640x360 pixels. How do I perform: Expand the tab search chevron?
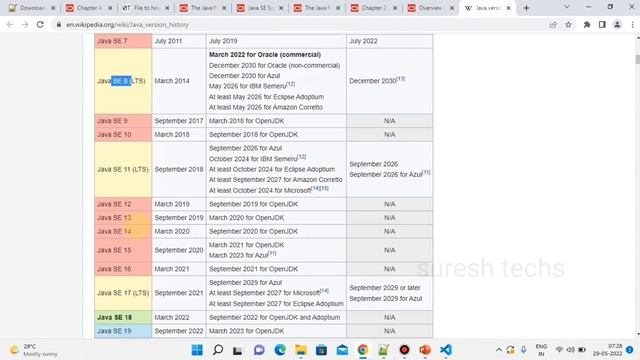tap(567, 7)
